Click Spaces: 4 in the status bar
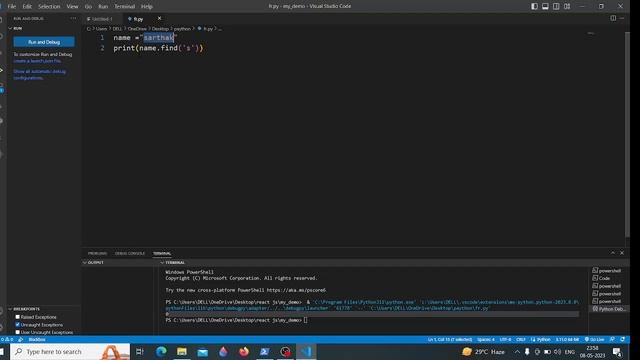The height and width of the screenshot is (360, 640). pos(486,340)
